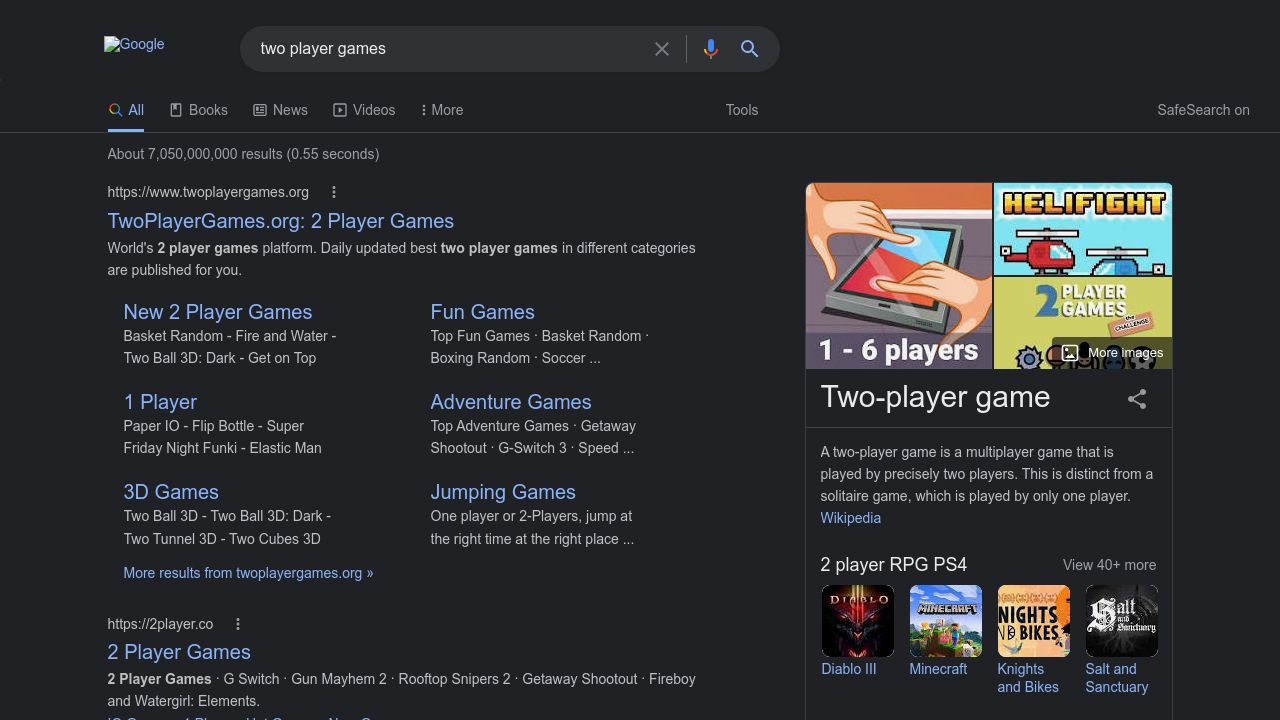
Task: Open options menu next to 2player.co URL
Action: [x=238, y=624]
